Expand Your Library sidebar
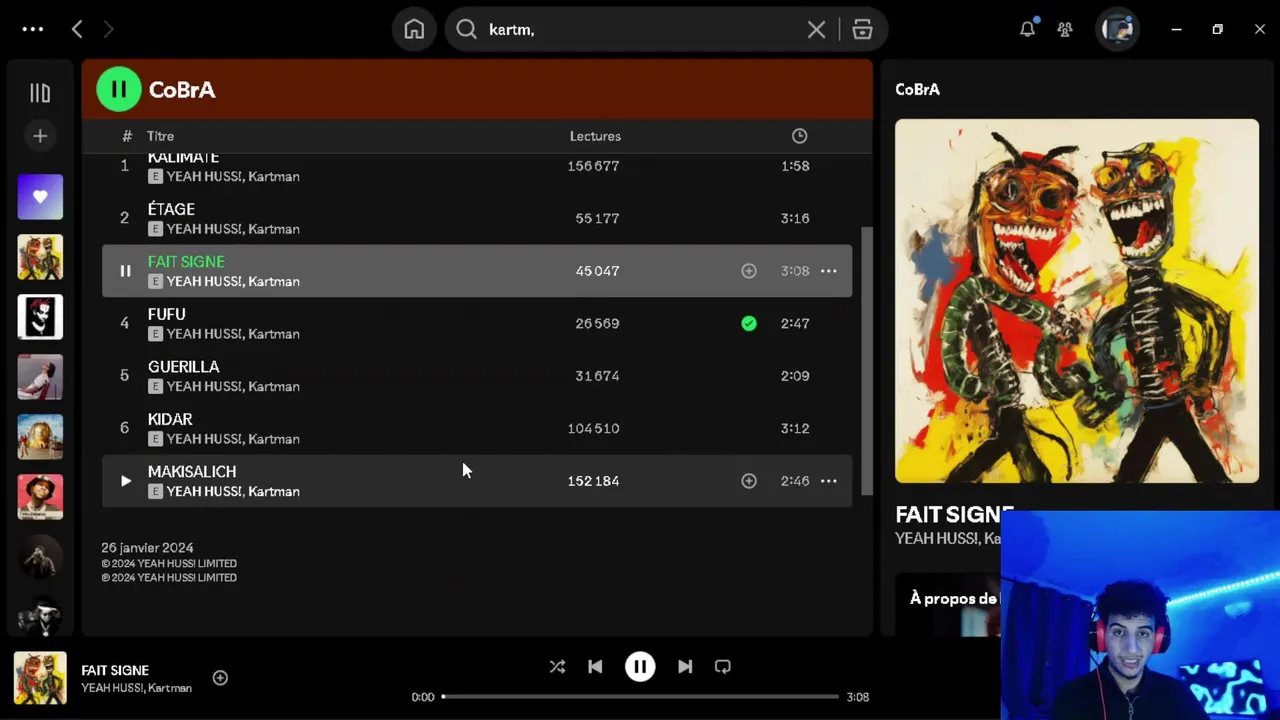Screen dimensions: 1280x720 point(40,93)
